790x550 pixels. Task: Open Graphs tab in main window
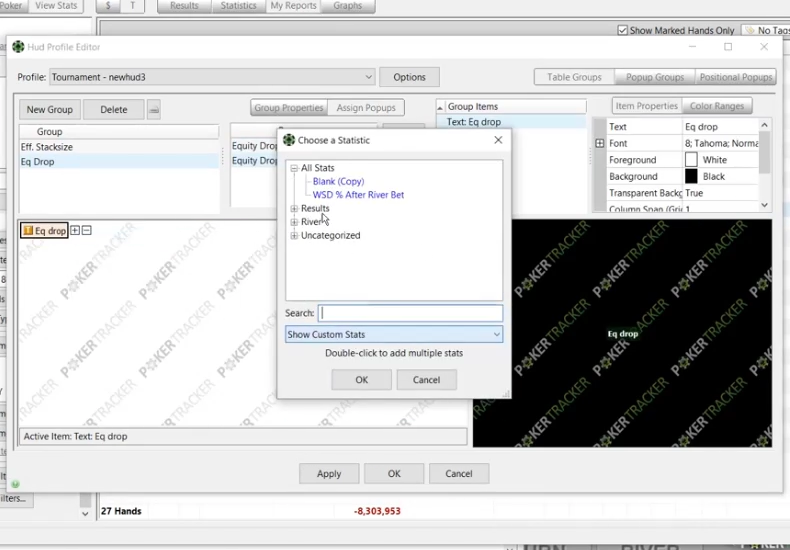coord(348,6)
